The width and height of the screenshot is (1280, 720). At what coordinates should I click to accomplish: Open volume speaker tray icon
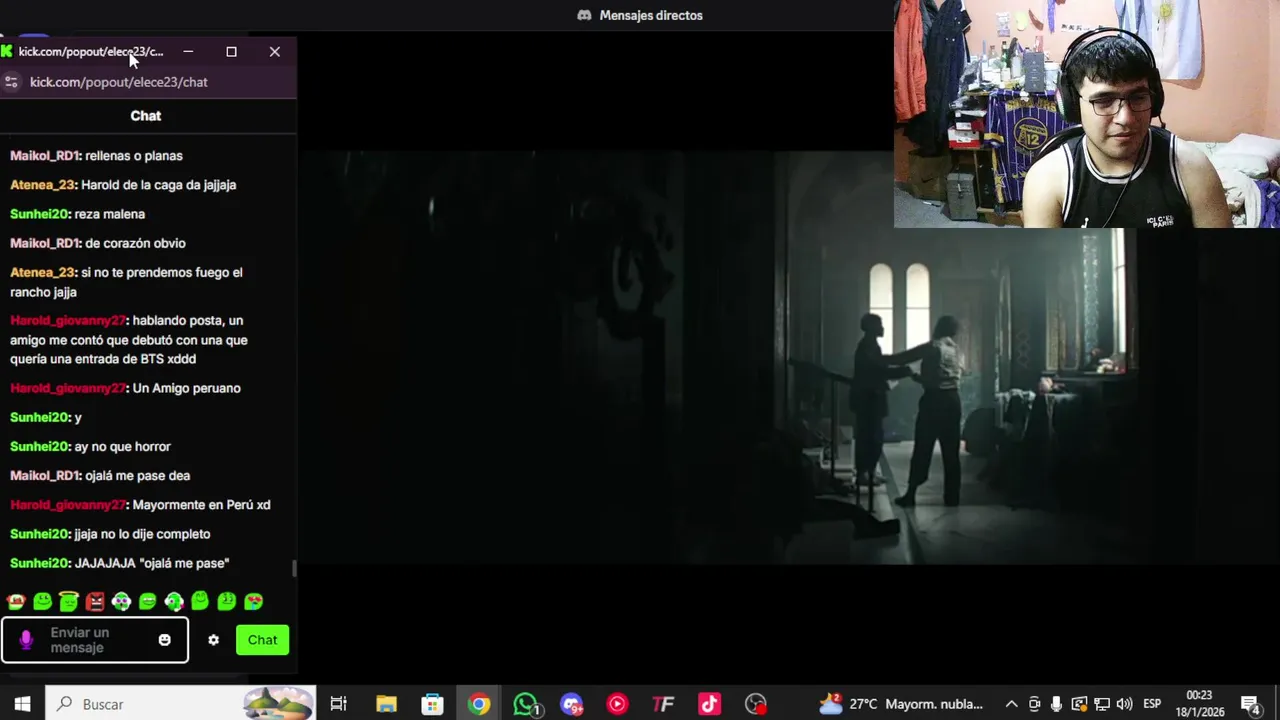[1125, 704]
